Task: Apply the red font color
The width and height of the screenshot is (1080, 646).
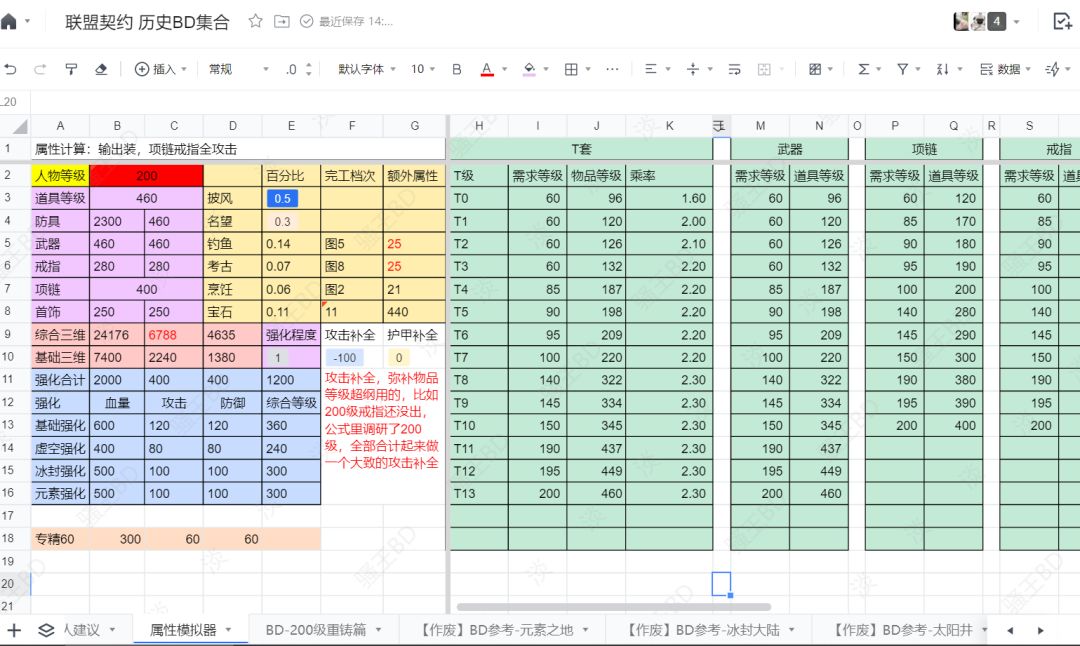Action: (487, 69)
